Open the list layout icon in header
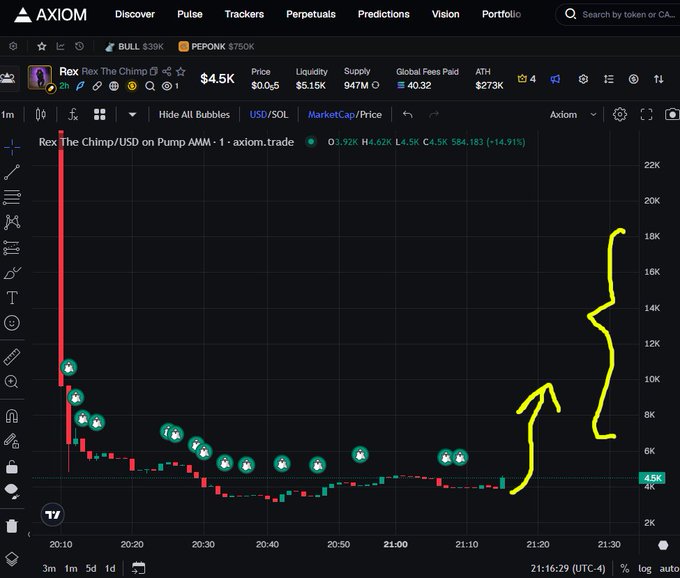Image resolution: width=680 pixels, height=578 pixels. tap(608, 79)
